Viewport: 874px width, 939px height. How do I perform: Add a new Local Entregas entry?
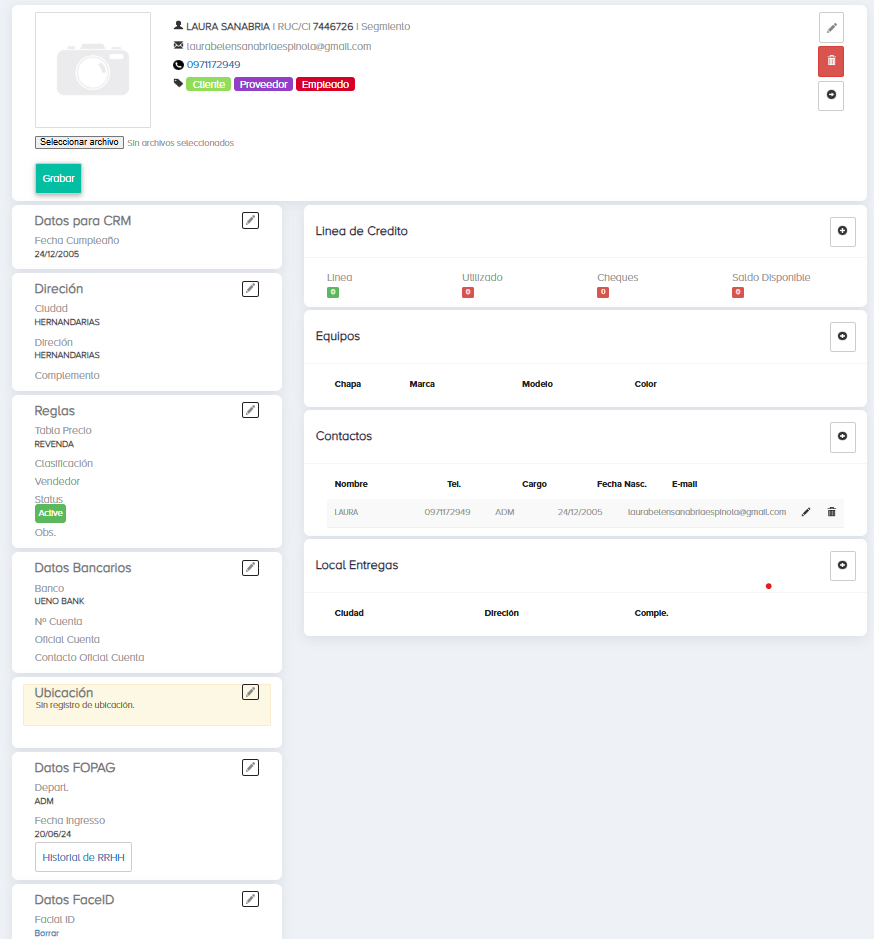click(842, 565)
